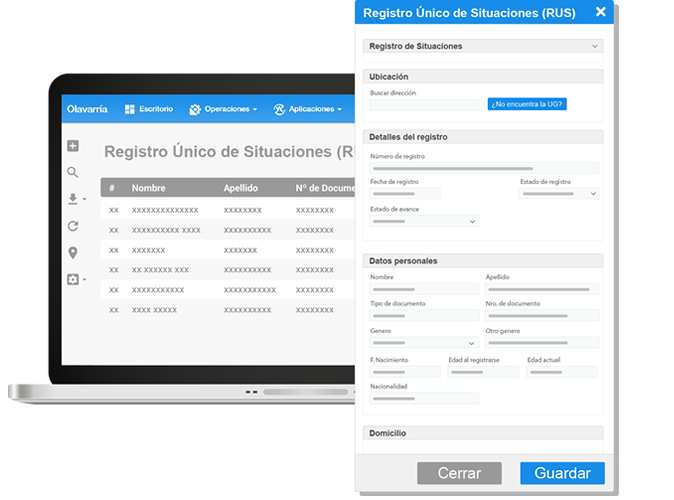Click the refresh icon in left sidebar

click(73, 226)
